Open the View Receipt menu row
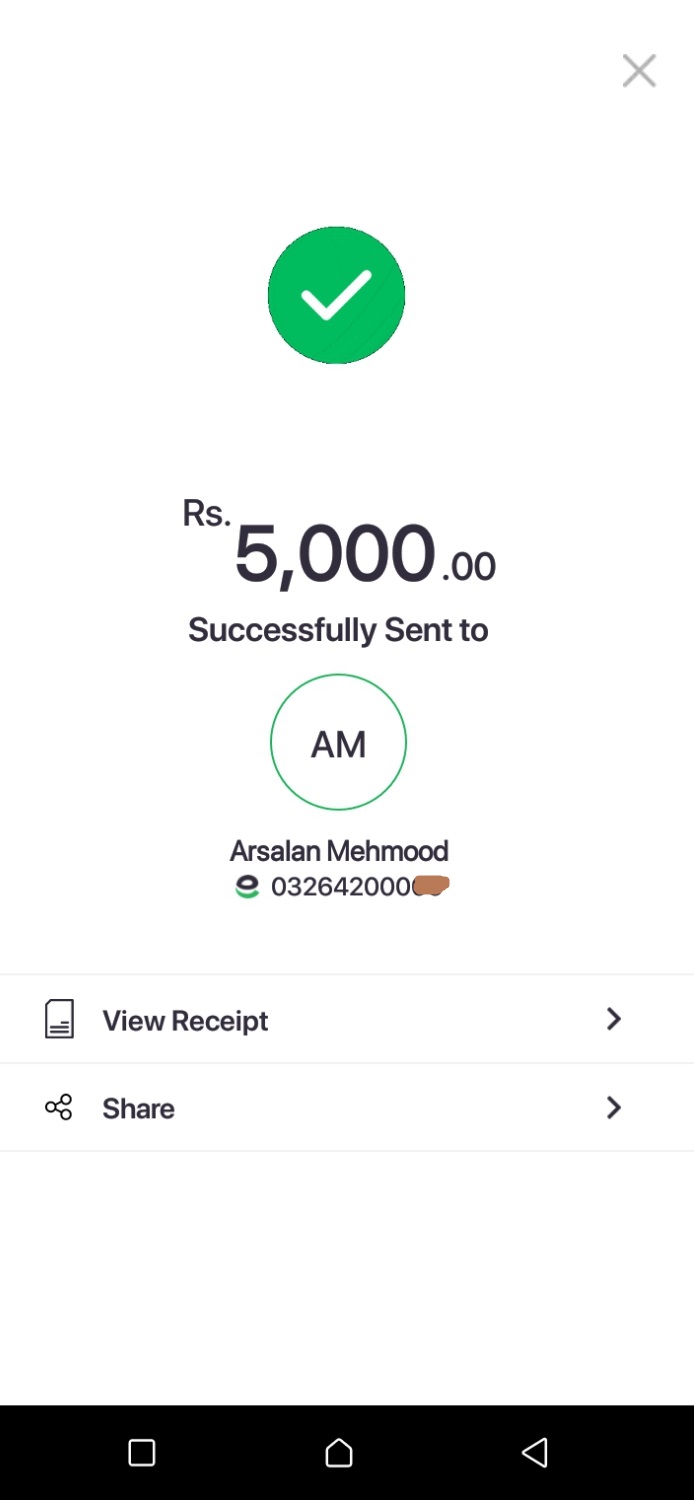 pyautogui.click(x=347, y=1019)
